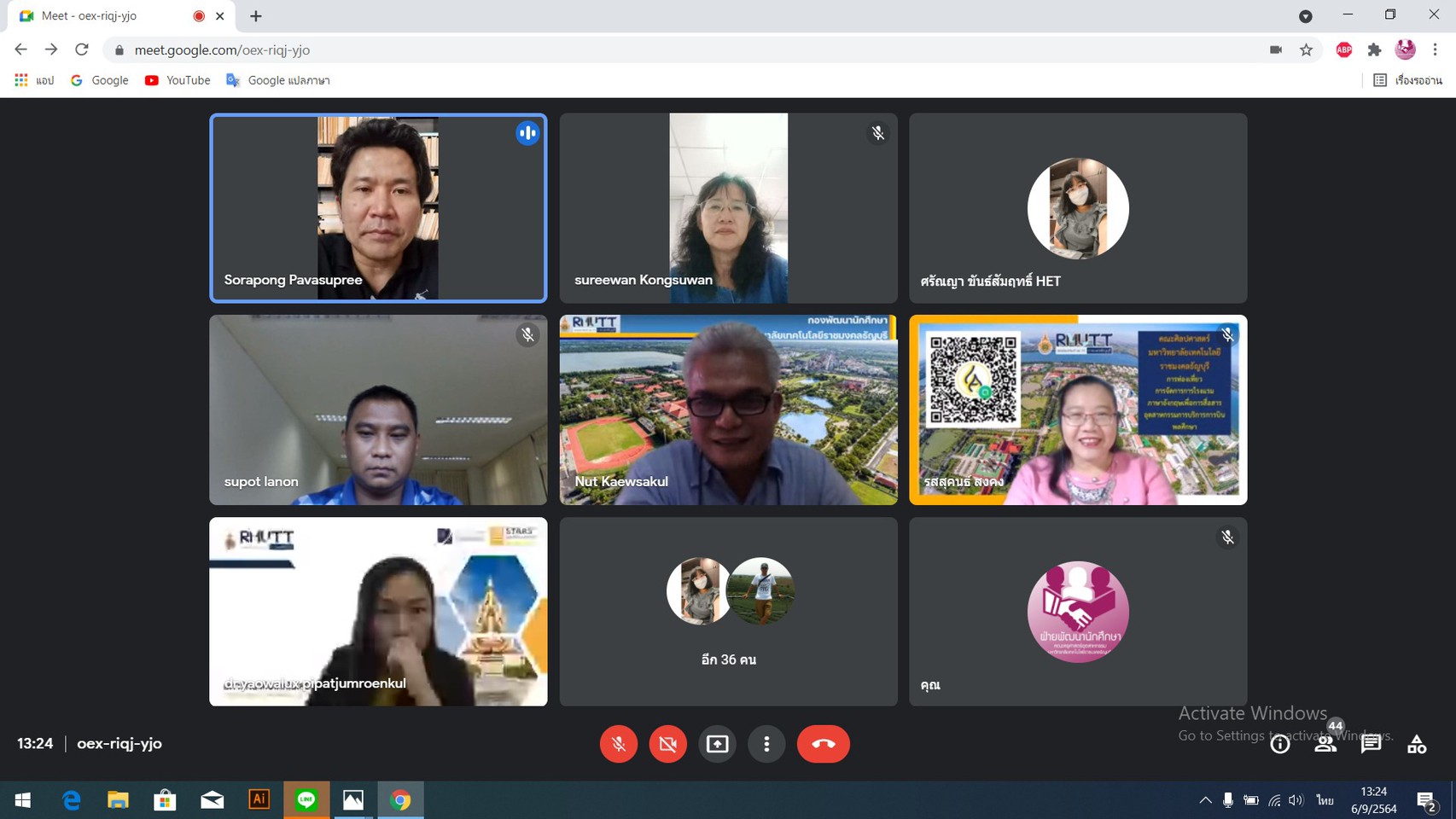Image resolution: width=1456 pixels, height=819 pixels.
Task: View site information lock icon
Action: pyautogui.click(x=119, y=49)
